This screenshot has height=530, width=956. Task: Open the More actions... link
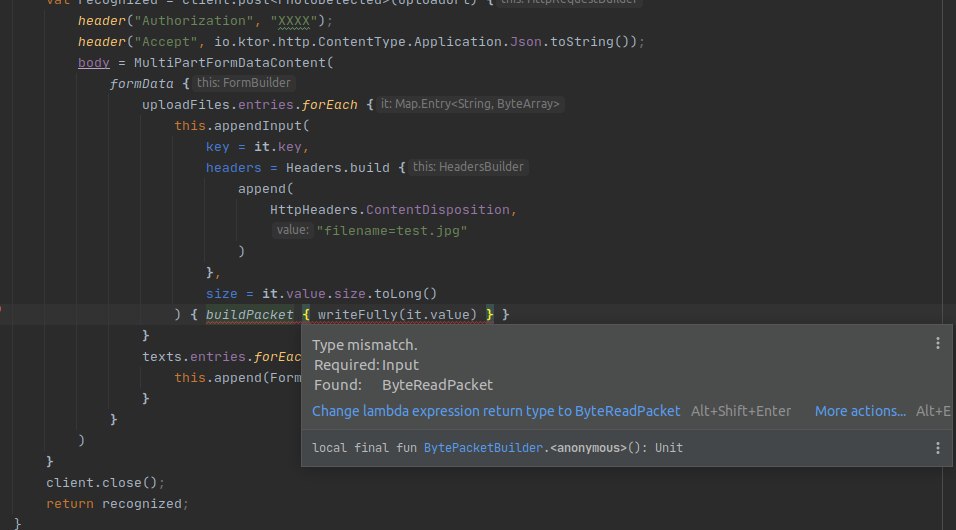(x=860, y=411)
